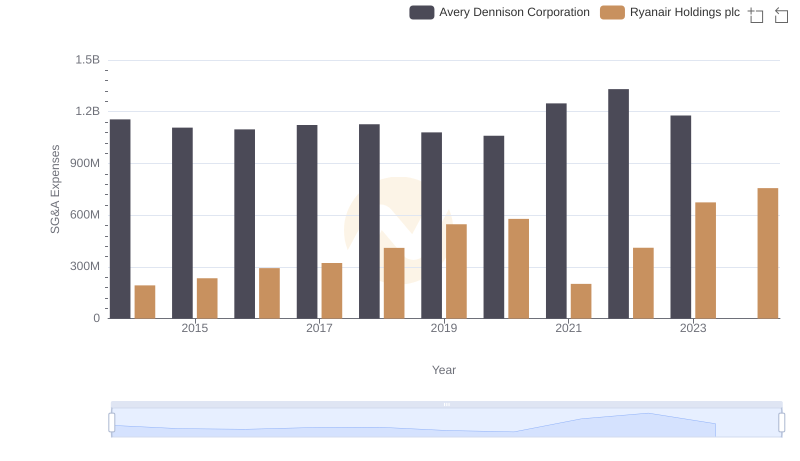Image resolution: width=800 pixels, height=461 pixels.
Task: Click the orange Ryanair legend swatch
Action: [612, 12]
